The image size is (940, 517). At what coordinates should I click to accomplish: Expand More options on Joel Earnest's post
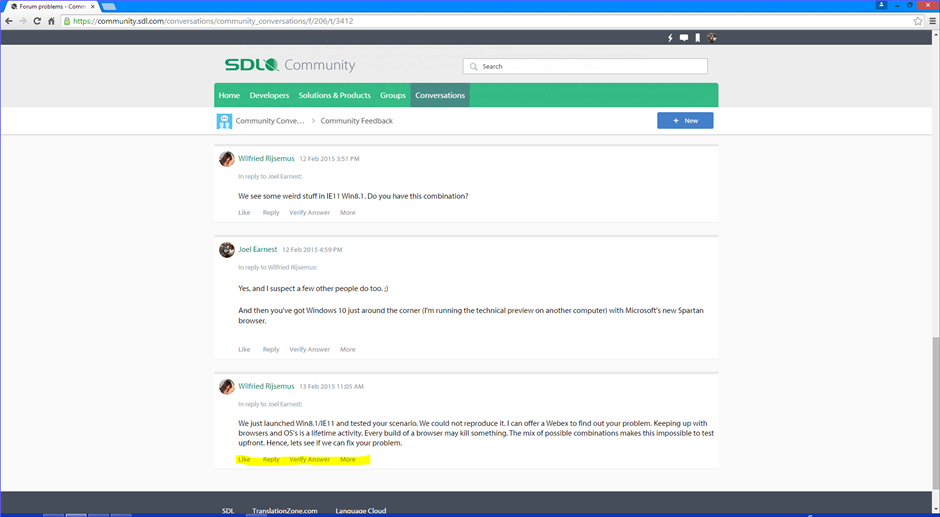(347, 350)
